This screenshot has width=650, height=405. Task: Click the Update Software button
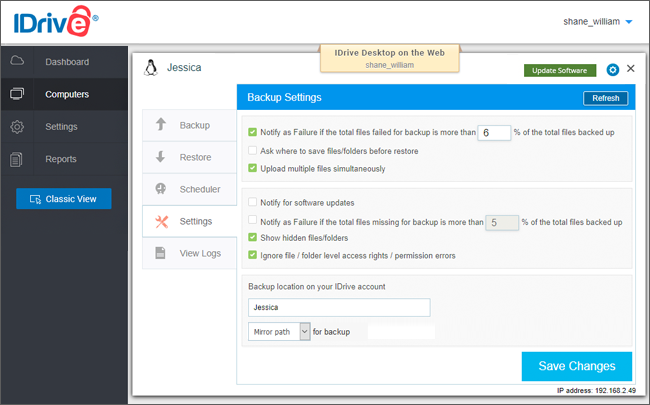(x=560, y=70)
